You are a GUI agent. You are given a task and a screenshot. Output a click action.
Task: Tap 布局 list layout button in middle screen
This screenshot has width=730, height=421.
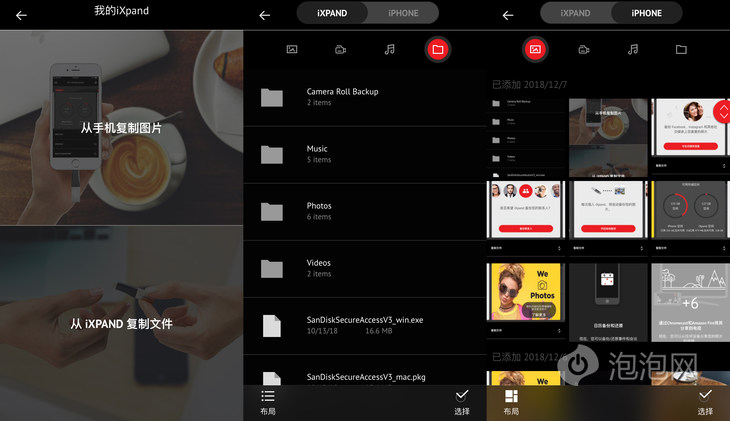coord(268,402)
